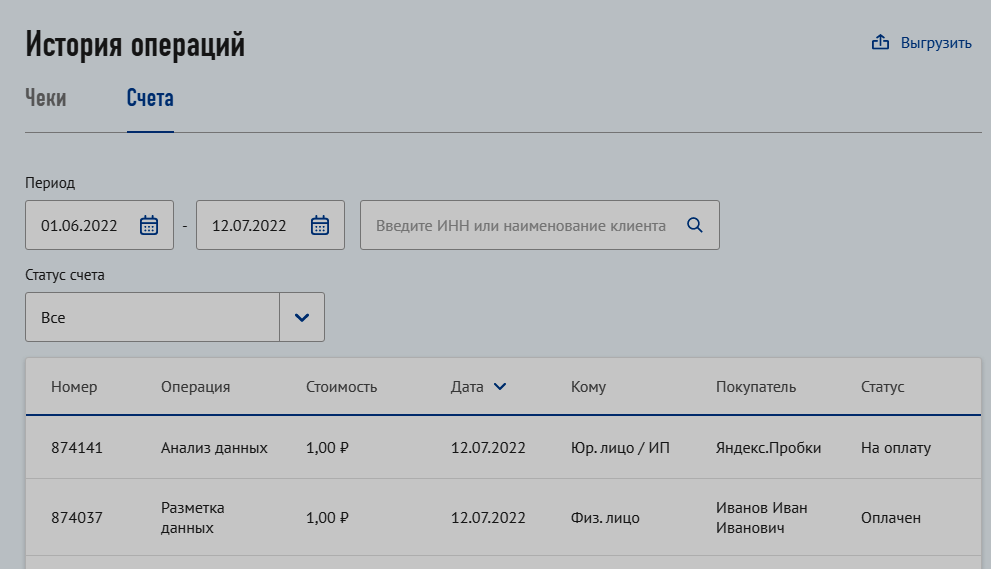Click the start date field 01.06.2022
Image resolution: width=991 pixels, height=569 pixels.
[79, 225]
